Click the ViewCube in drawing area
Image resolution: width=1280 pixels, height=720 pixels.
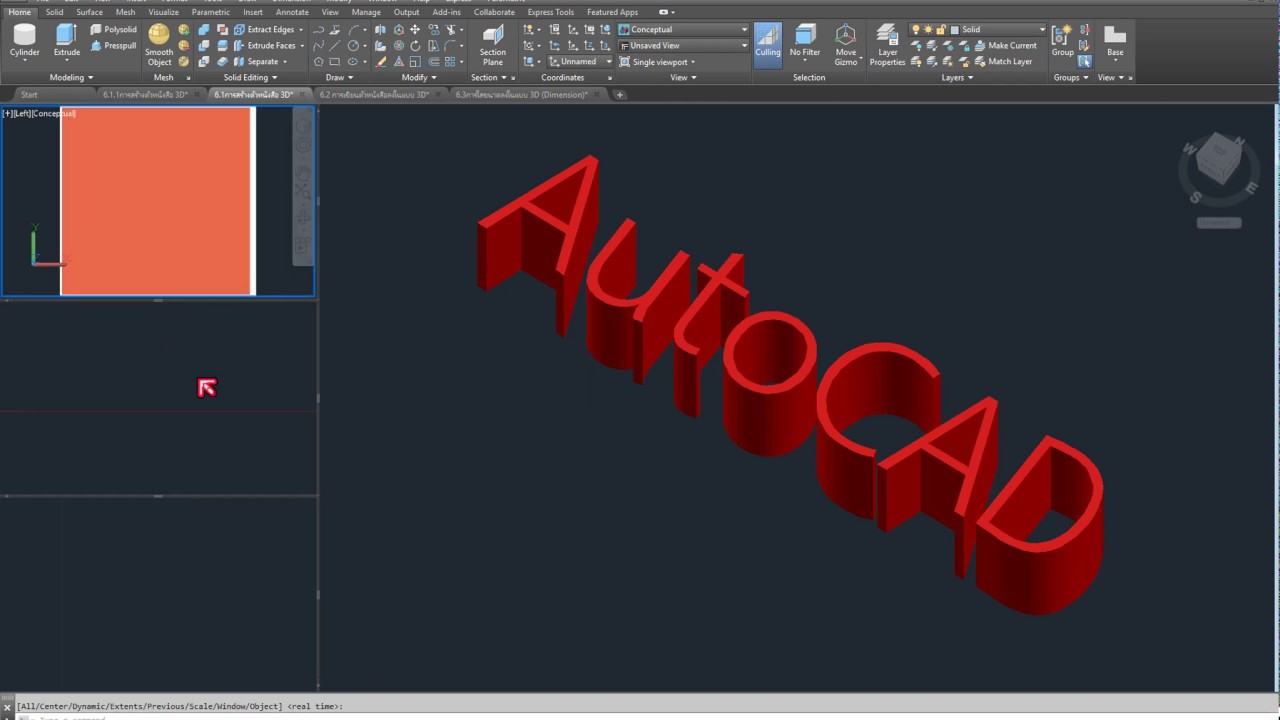pyautogui.click(x=1218, y=160)
